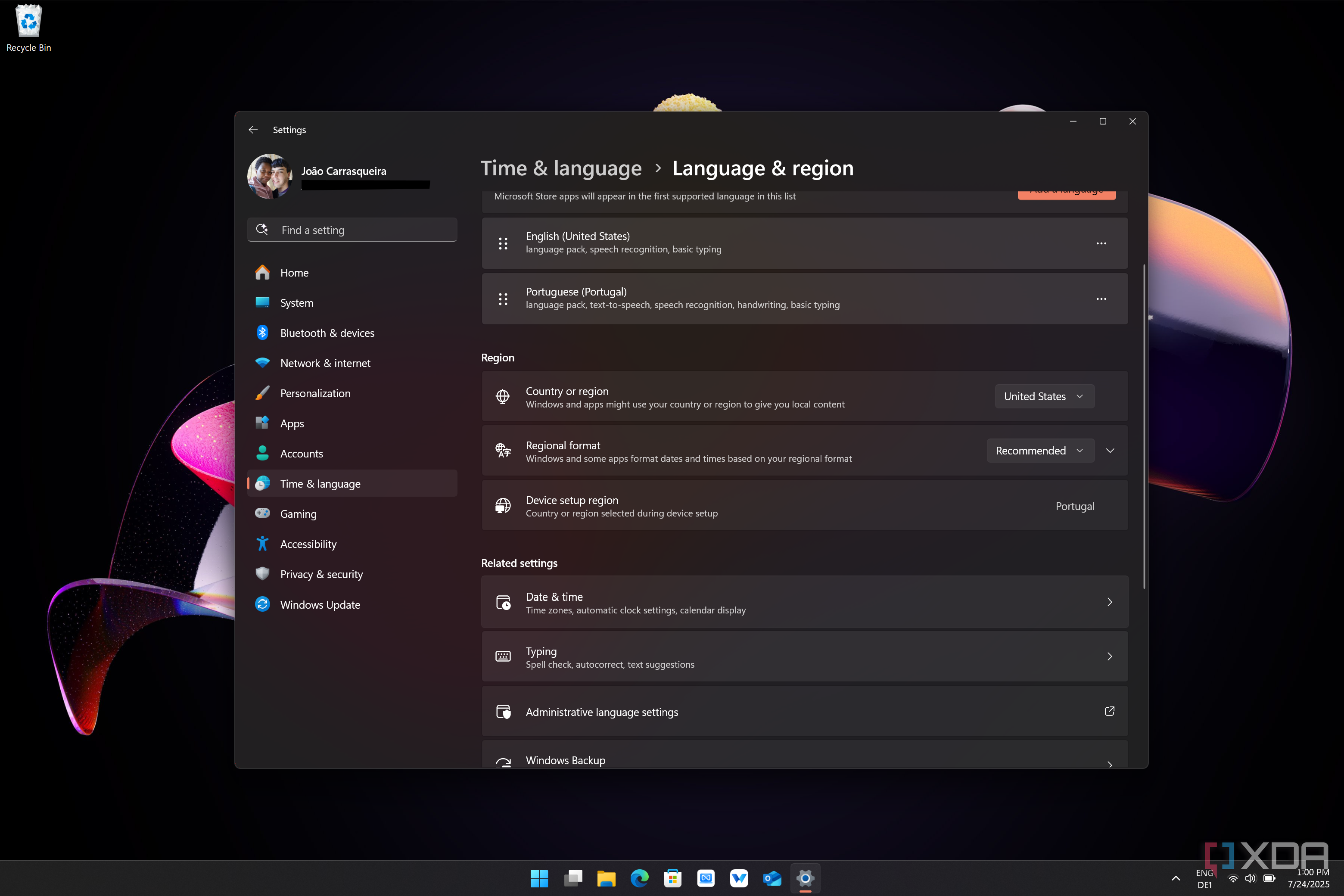
Task: Open Microsoft Edge from the taskbar
Action: click(639, 878)
